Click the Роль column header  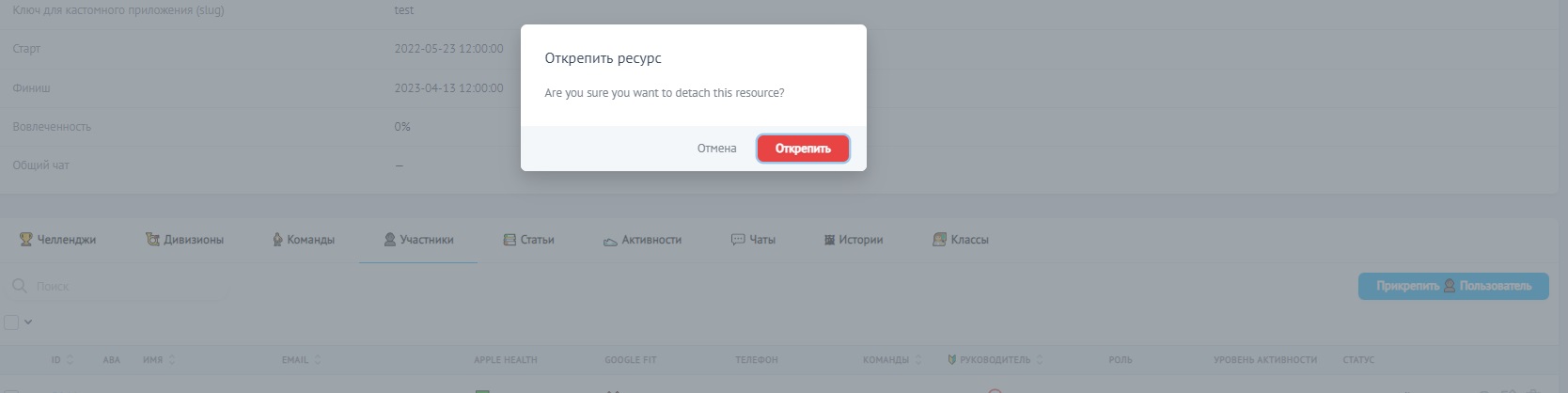(1121, 360)
